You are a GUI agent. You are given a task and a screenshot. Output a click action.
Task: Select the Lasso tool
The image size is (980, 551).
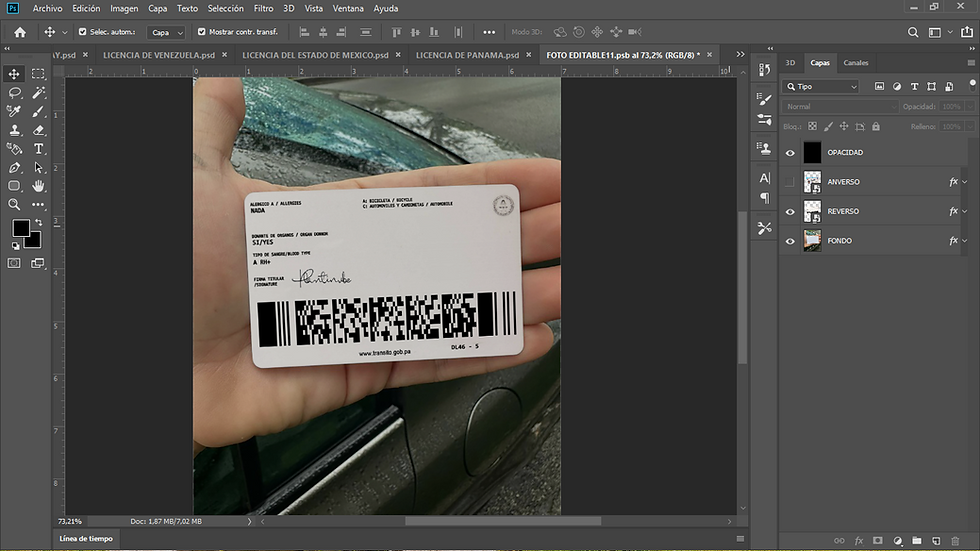[x=14, y=92]
